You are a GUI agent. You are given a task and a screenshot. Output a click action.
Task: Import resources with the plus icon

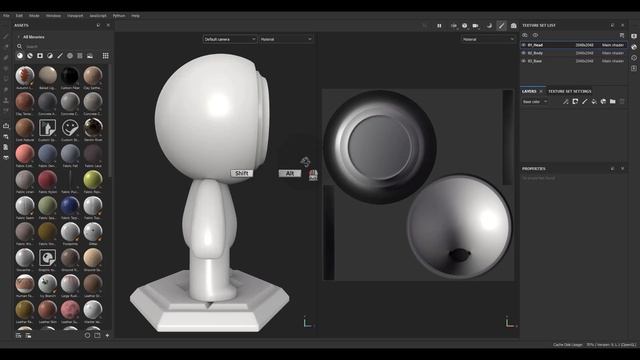(107, 336)
